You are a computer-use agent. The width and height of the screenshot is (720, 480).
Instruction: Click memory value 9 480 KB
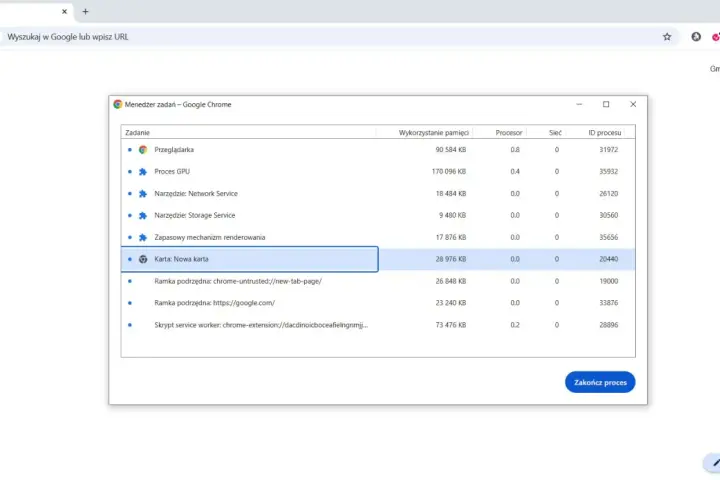[452, 215]
